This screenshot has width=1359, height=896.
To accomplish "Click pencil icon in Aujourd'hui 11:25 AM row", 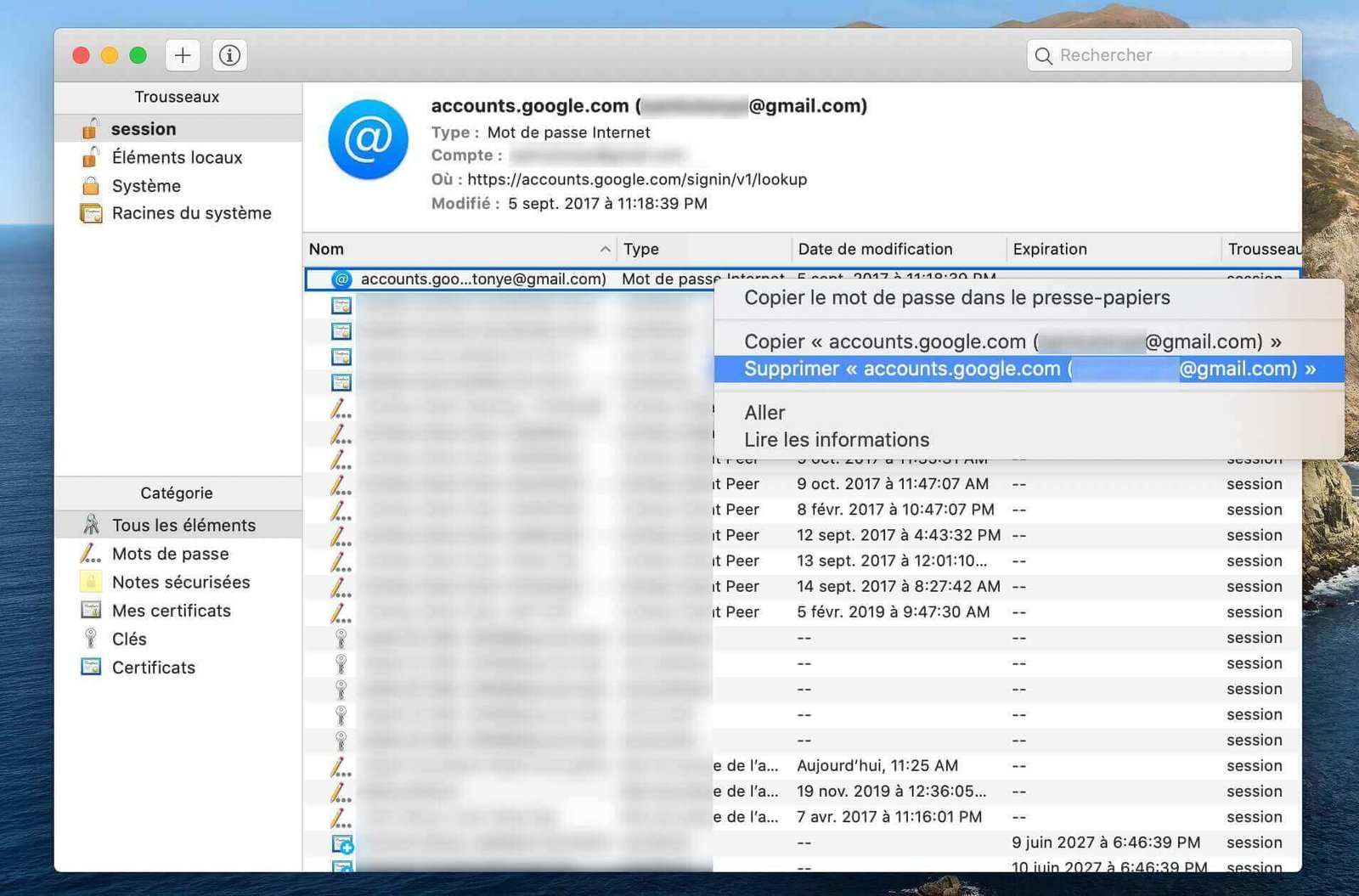I will click(341, 766).
